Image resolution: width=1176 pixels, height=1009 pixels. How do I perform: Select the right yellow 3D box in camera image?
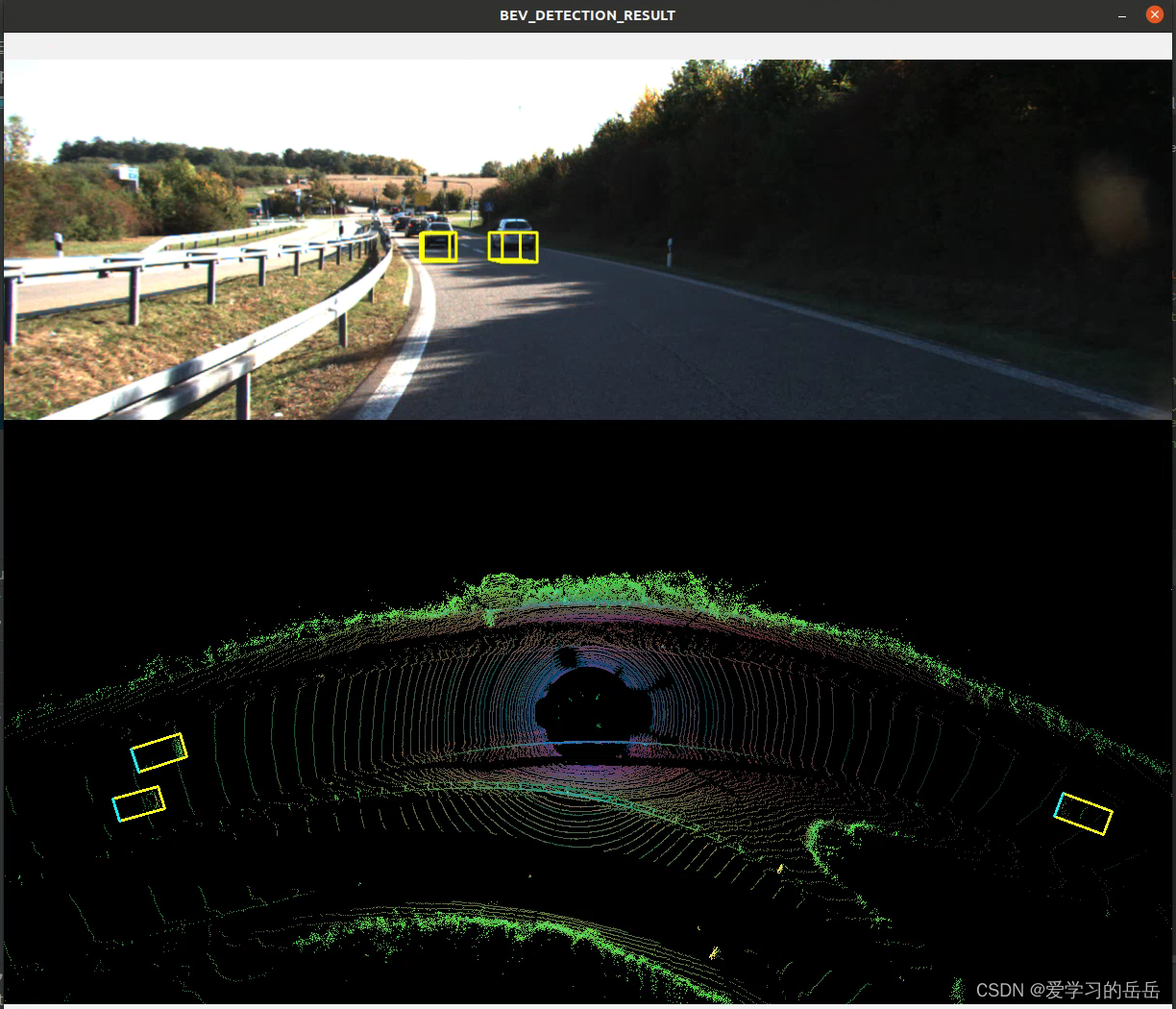pos(513,247)
